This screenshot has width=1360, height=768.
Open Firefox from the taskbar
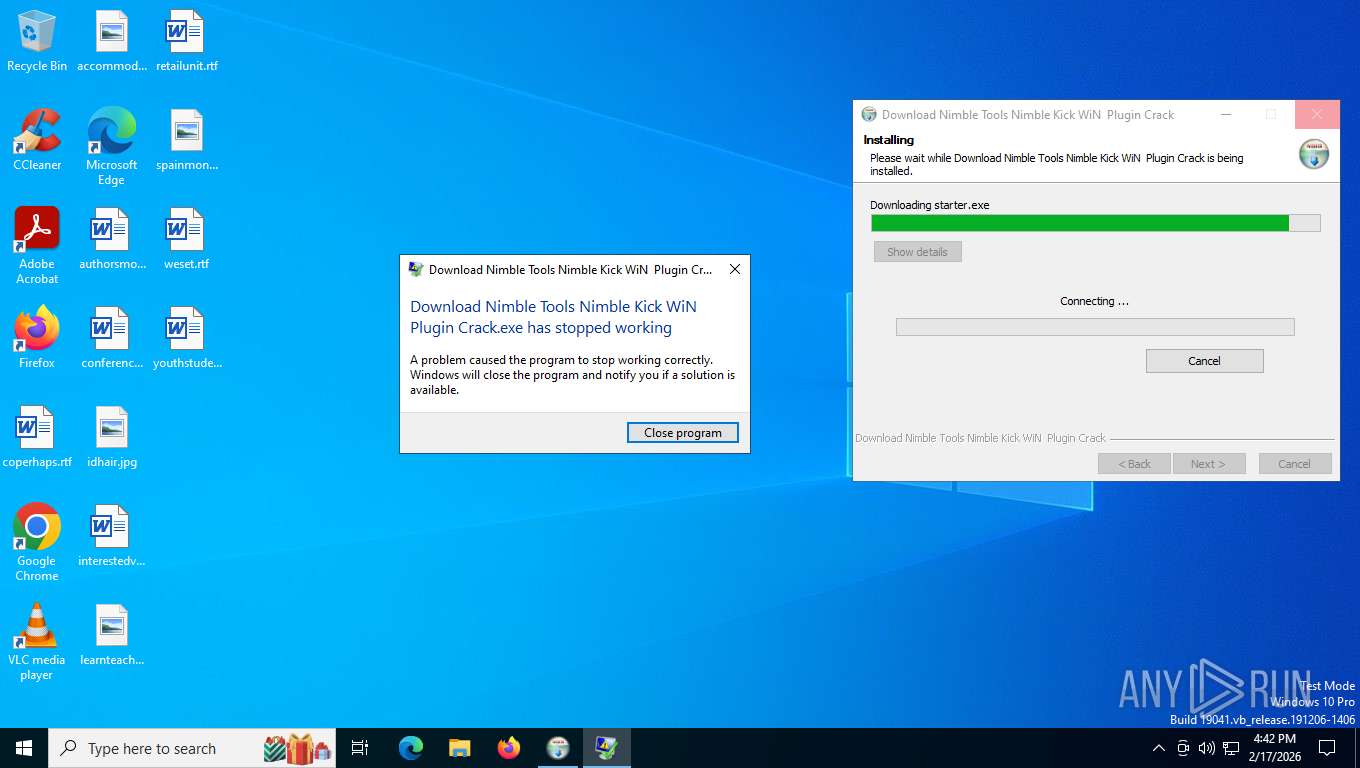point(509,748)
